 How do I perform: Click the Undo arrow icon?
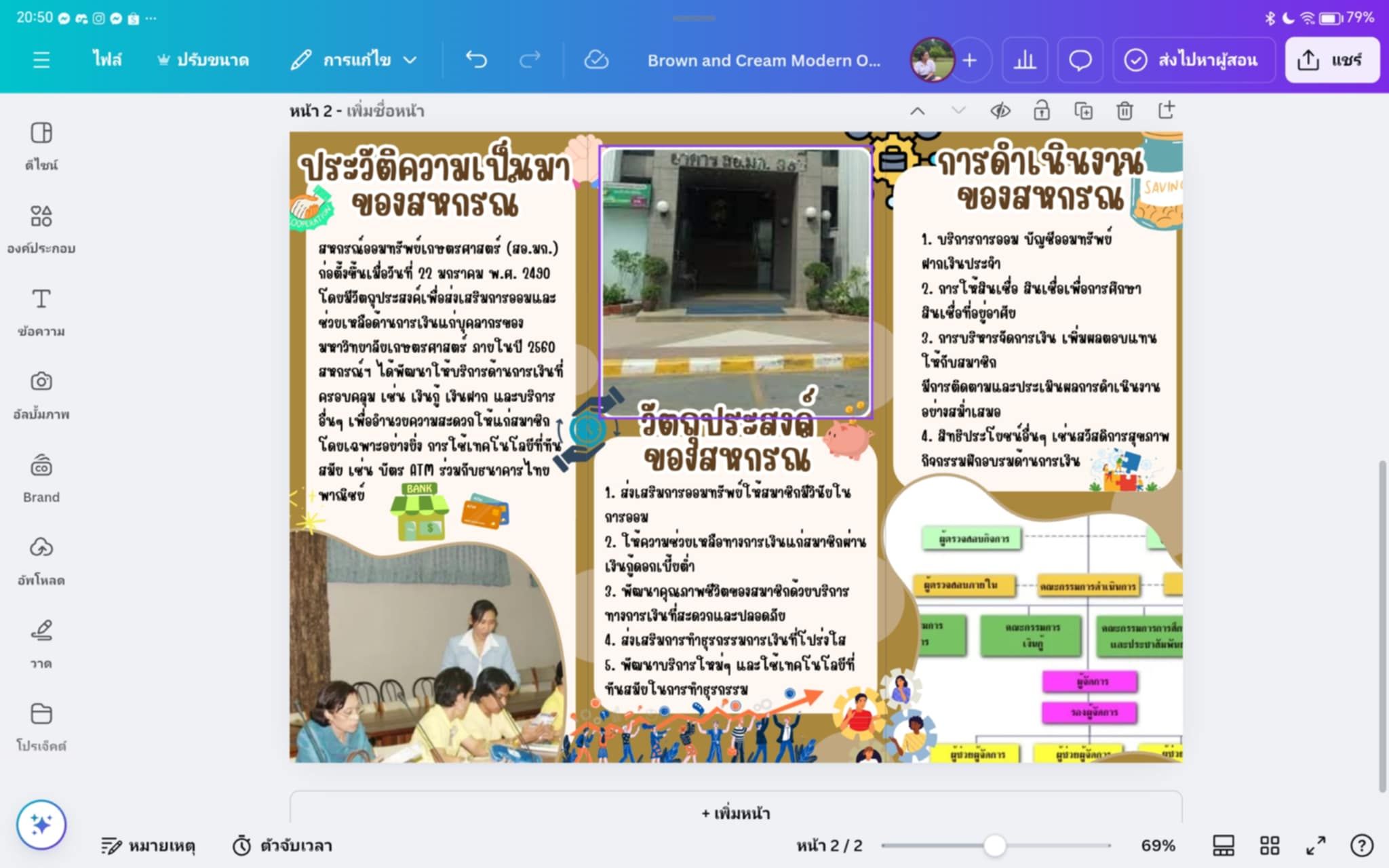point(476,60)
